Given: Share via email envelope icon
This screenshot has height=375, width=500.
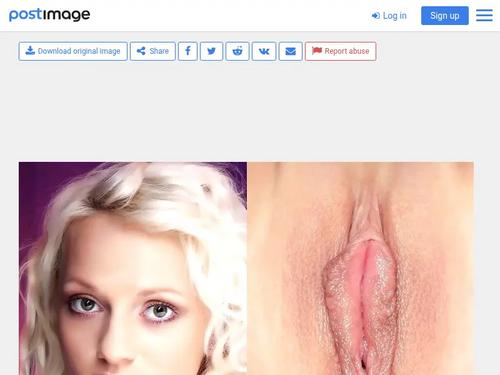Looking at the screenshot, I should [x=291, y=51].
